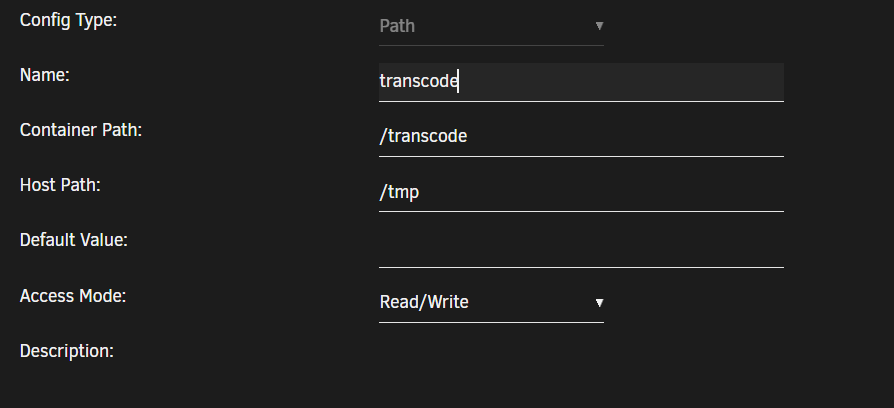
Task: Click the Description label
Action: [x=67, y=351]
